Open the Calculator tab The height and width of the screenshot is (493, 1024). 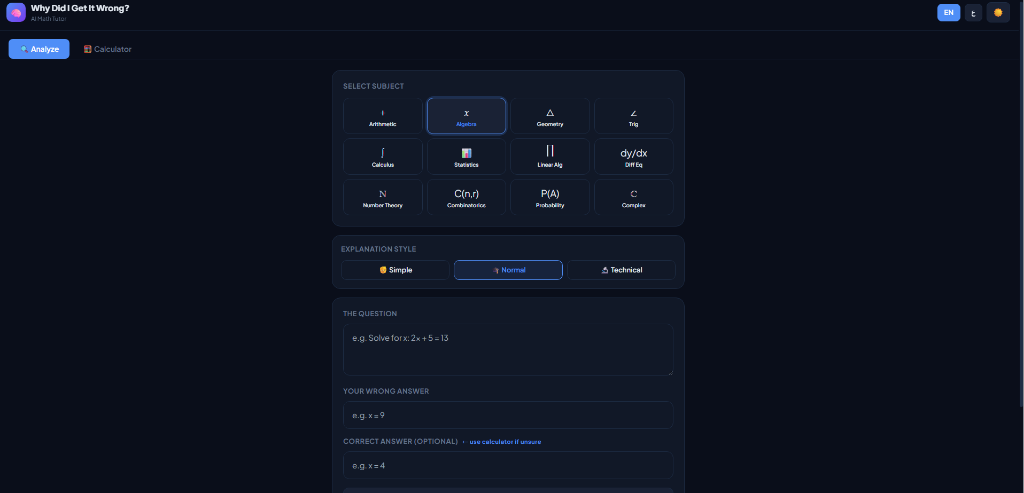point(108,49)
